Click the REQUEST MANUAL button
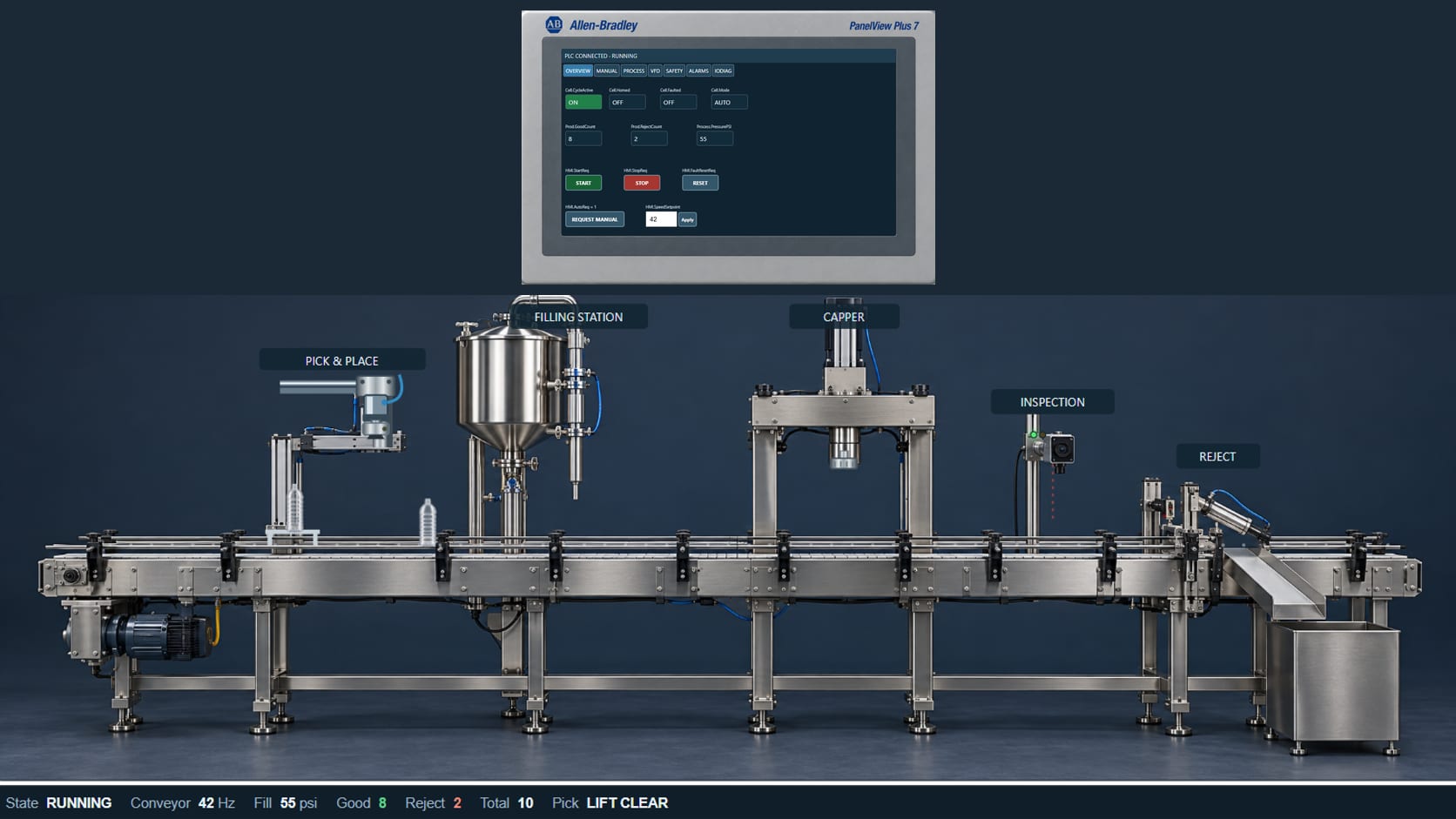The height and width of the screenshot is (819, 1456). coord(595,219)
